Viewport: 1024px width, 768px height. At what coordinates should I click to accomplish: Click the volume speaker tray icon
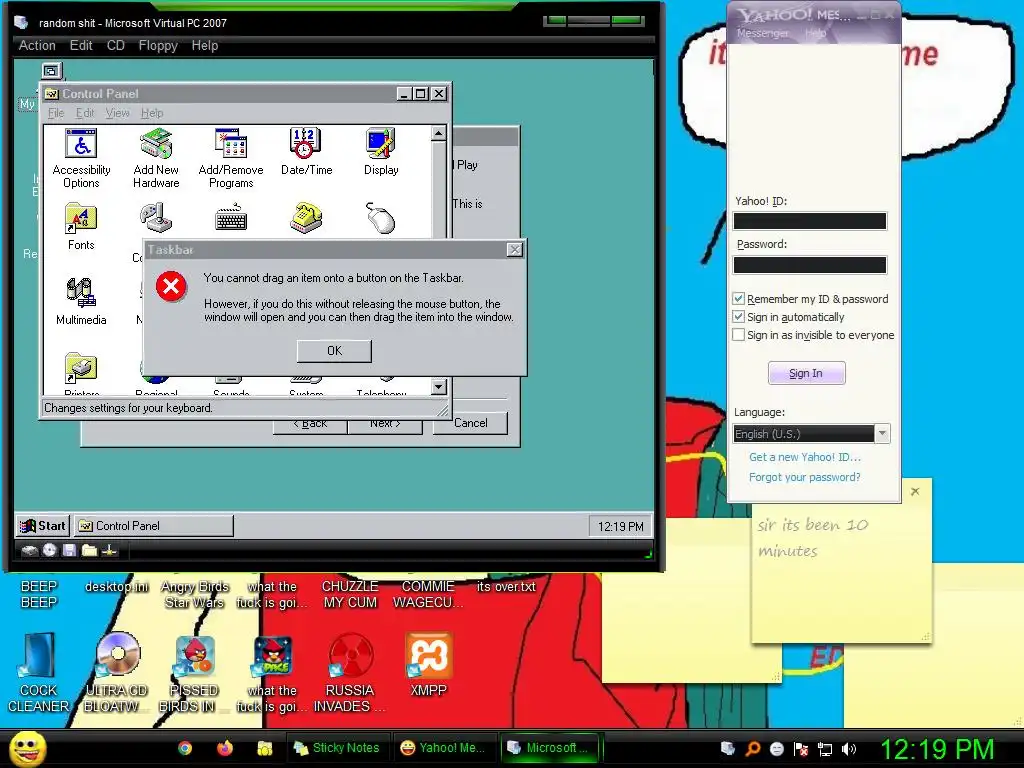(x=848, y=749)
